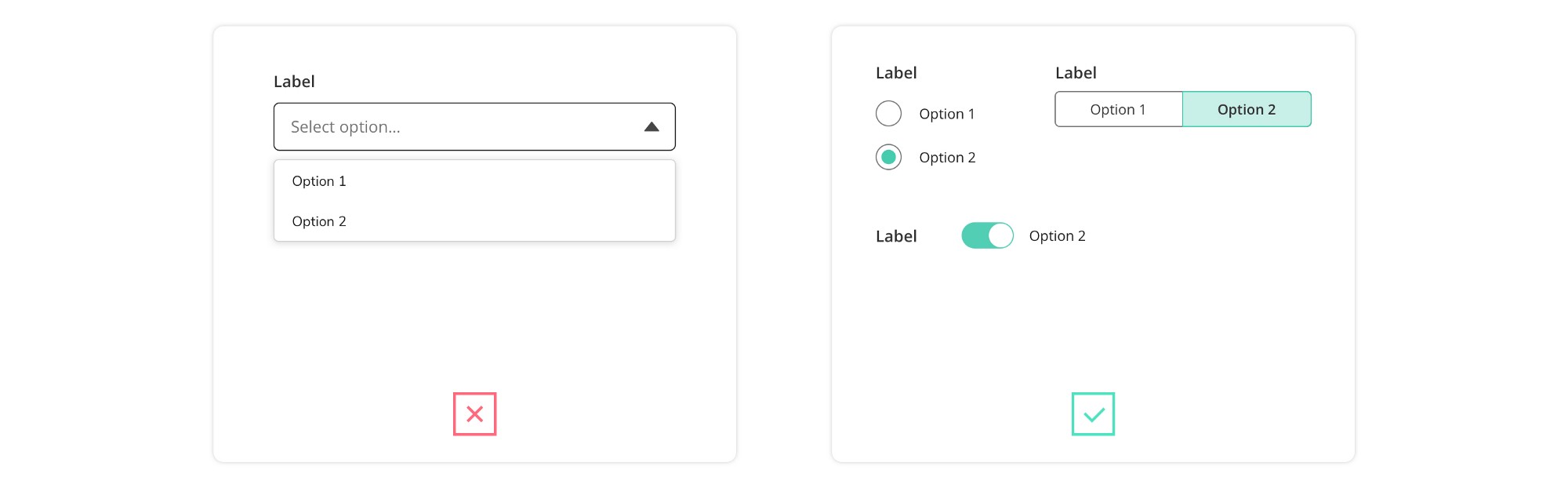Collapse the dropdown using the arrow caret
Image resolution: width=1568 pixels, height=488 pixels.
652,127
